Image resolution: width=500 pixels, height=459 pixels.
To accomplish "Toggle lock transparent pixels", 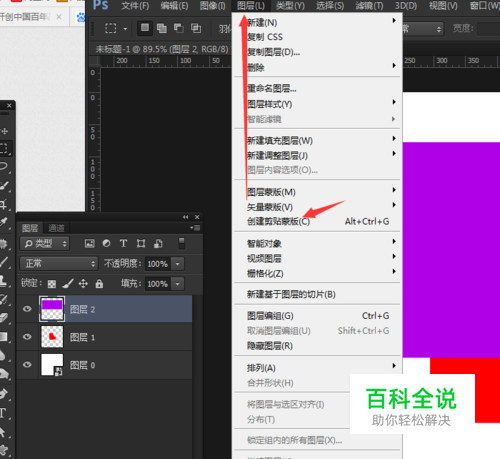I will pyautogui.click(x=52, y=284).
